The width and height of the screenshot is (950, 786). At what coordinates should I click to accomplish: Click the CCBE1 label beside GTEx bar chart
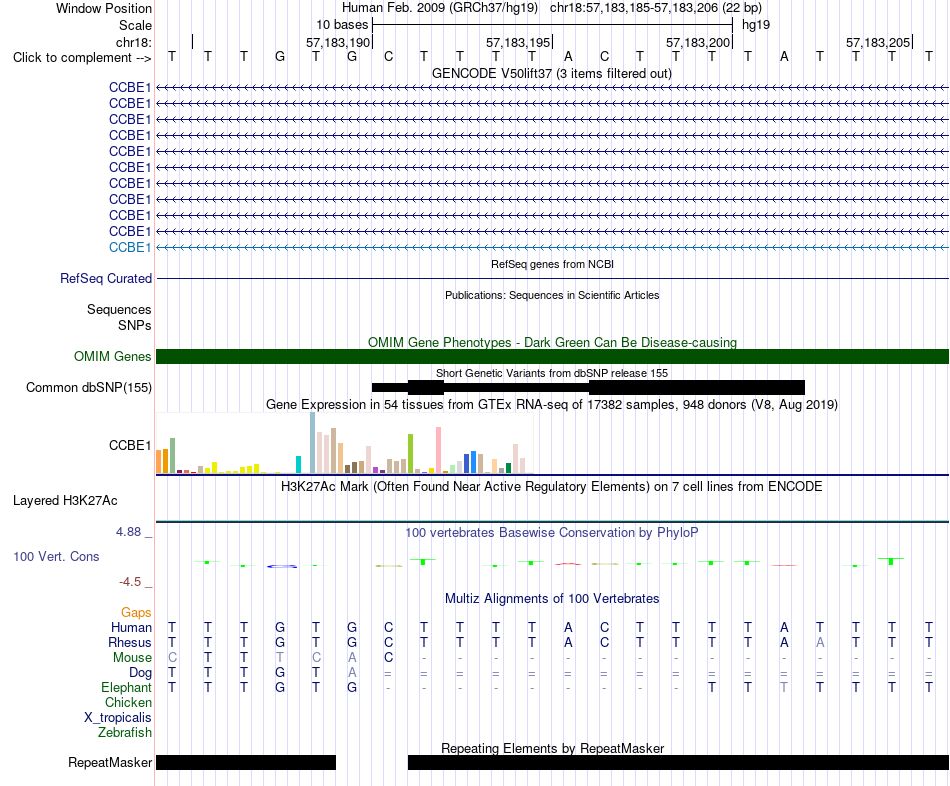tap(130, 445)
